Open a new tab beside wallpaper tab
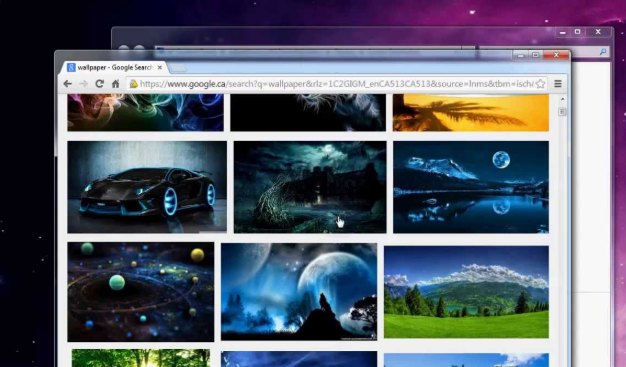Screen dimensions: 626x367 [x=178, y=68]
